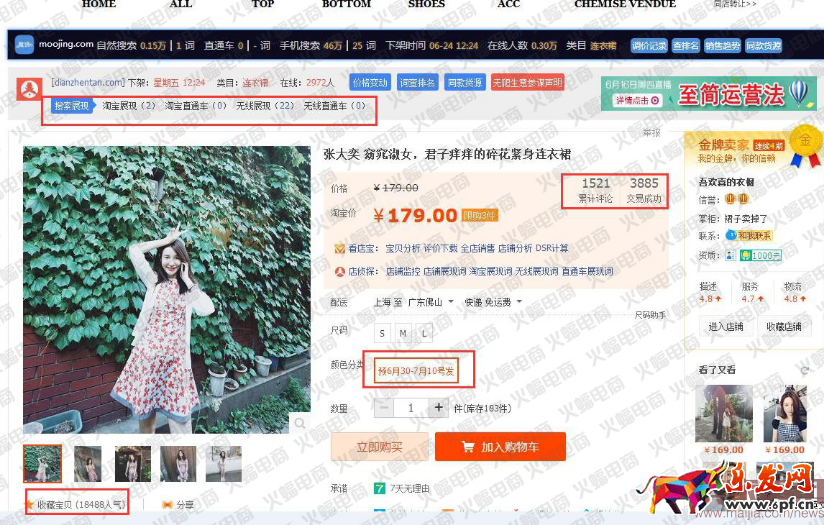Image resolution: width=824 pixels, height=525 pixels.
Task: Click the 价格变动 button
Action: coord(369,82)
